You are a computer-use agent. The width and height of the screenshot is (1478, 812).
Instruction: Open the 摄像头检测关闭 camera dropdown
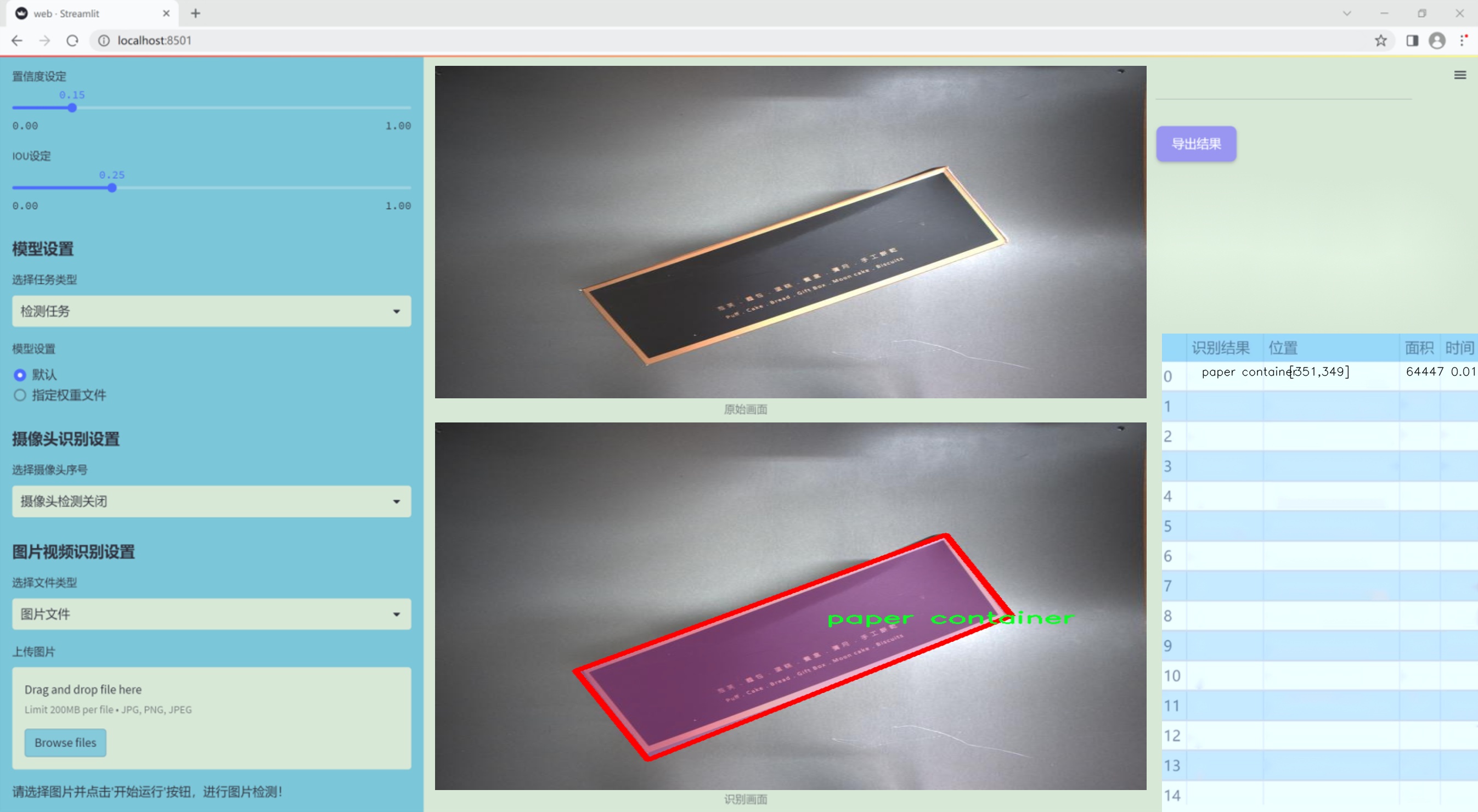[x=211, y=501]
